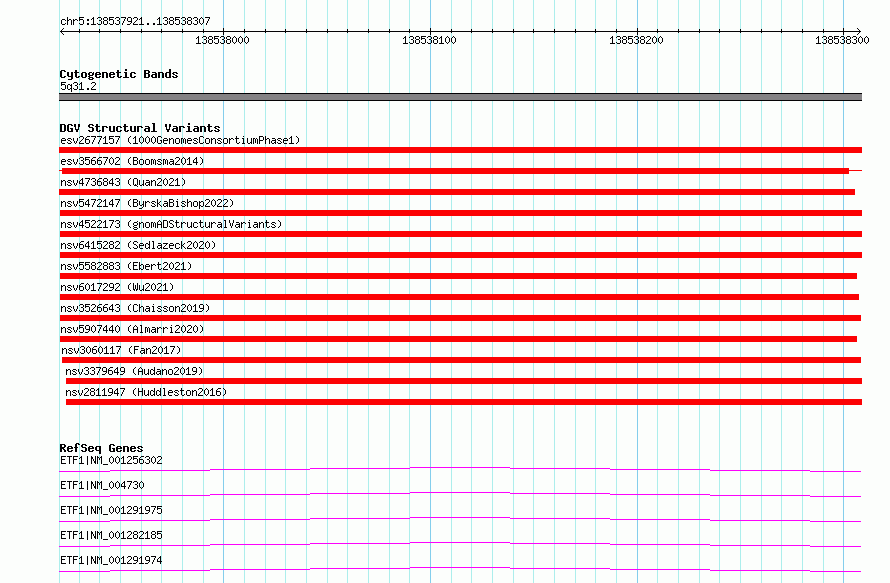Click the chr5:138537921..138538307 coordinate label
The width and height of the screenshot is (890, 583).
tap(135, 21)
